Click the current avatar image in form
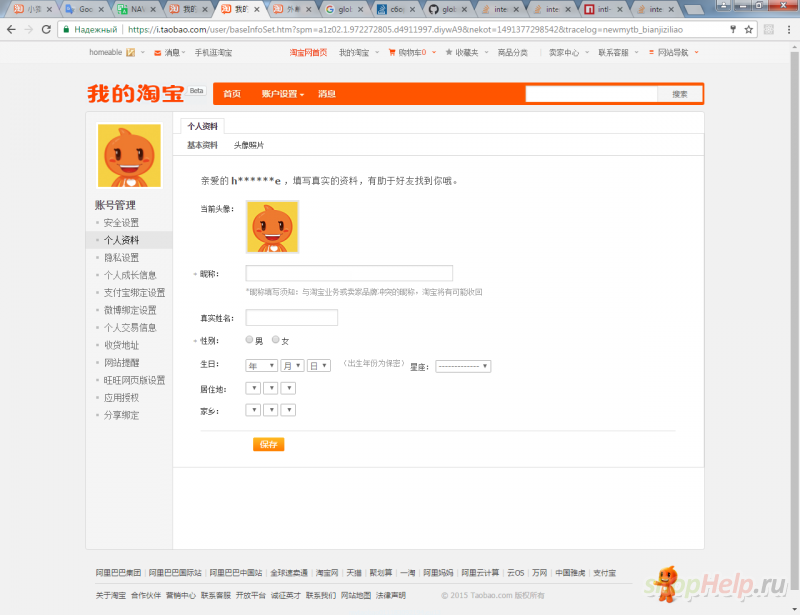800x615 pixels. coord(272,227)
